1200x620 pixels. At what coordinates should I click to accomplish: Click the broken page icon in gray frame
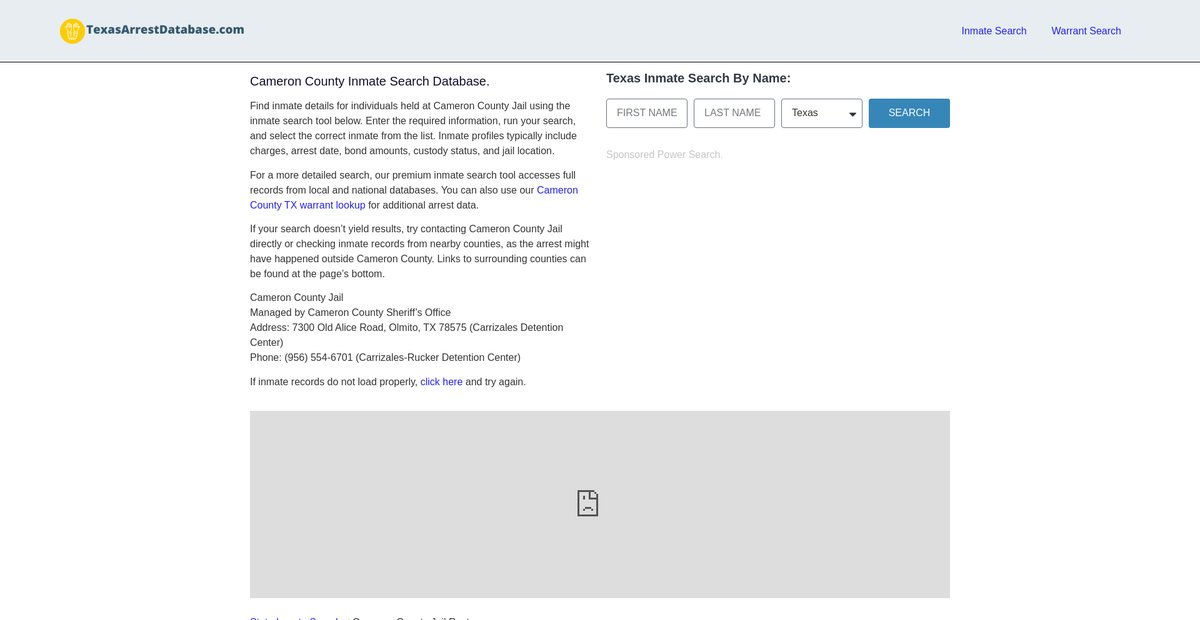pyautogui.click(x=588, y=503)
